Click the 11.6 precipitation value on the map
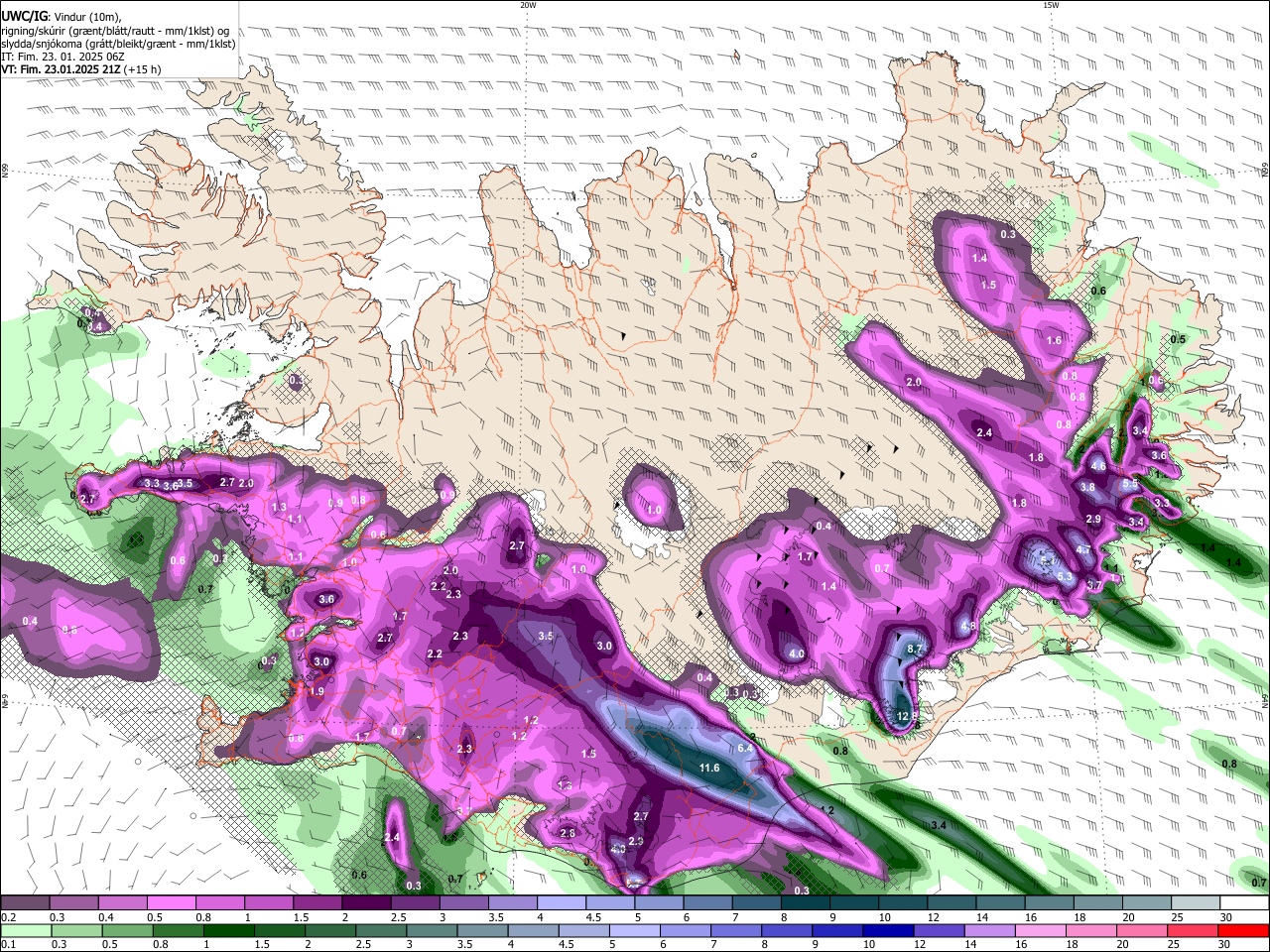The width and height of the screenshot is (1270, 952). 709,768
